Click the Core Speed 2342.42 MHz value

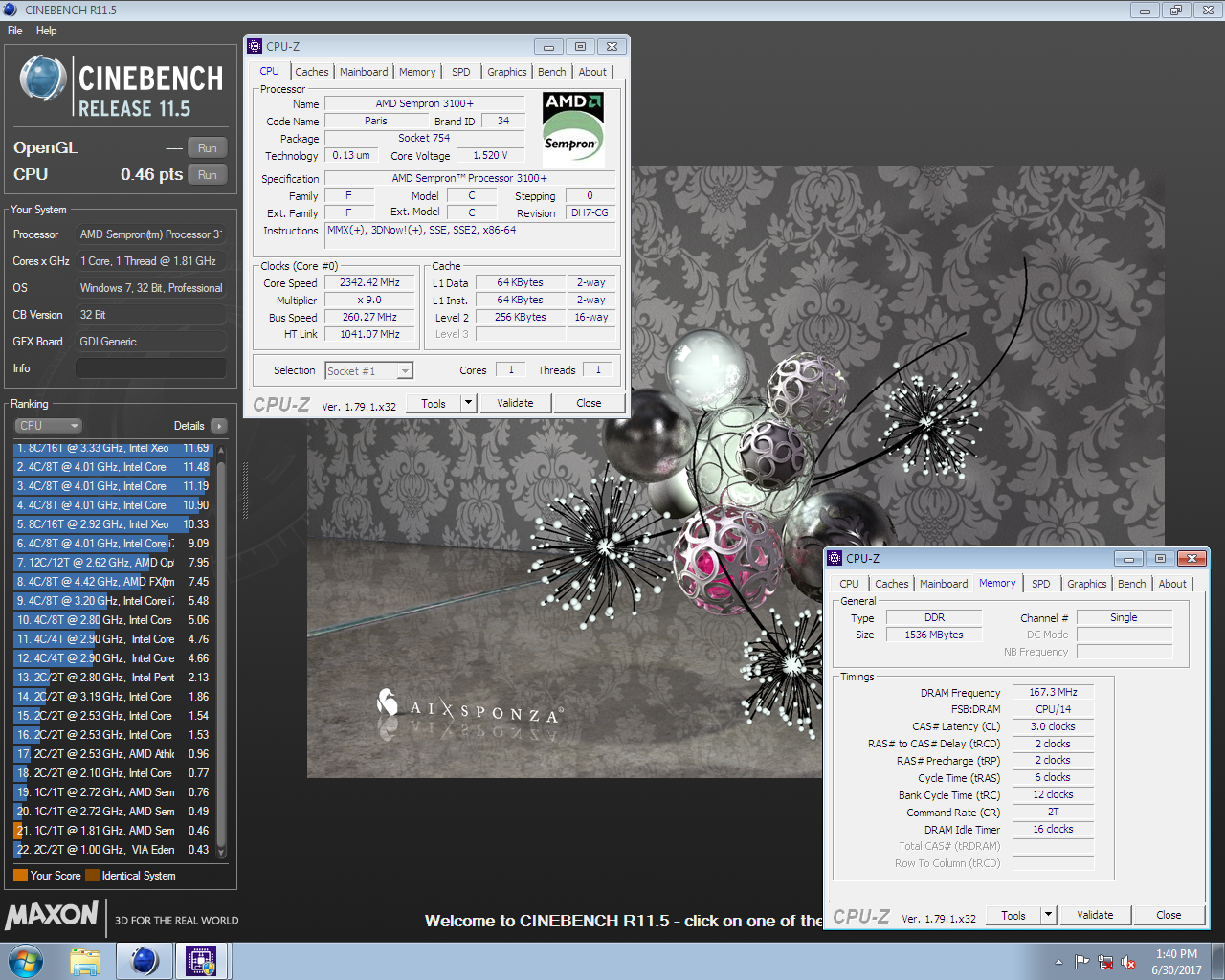[x=369, y=283]
